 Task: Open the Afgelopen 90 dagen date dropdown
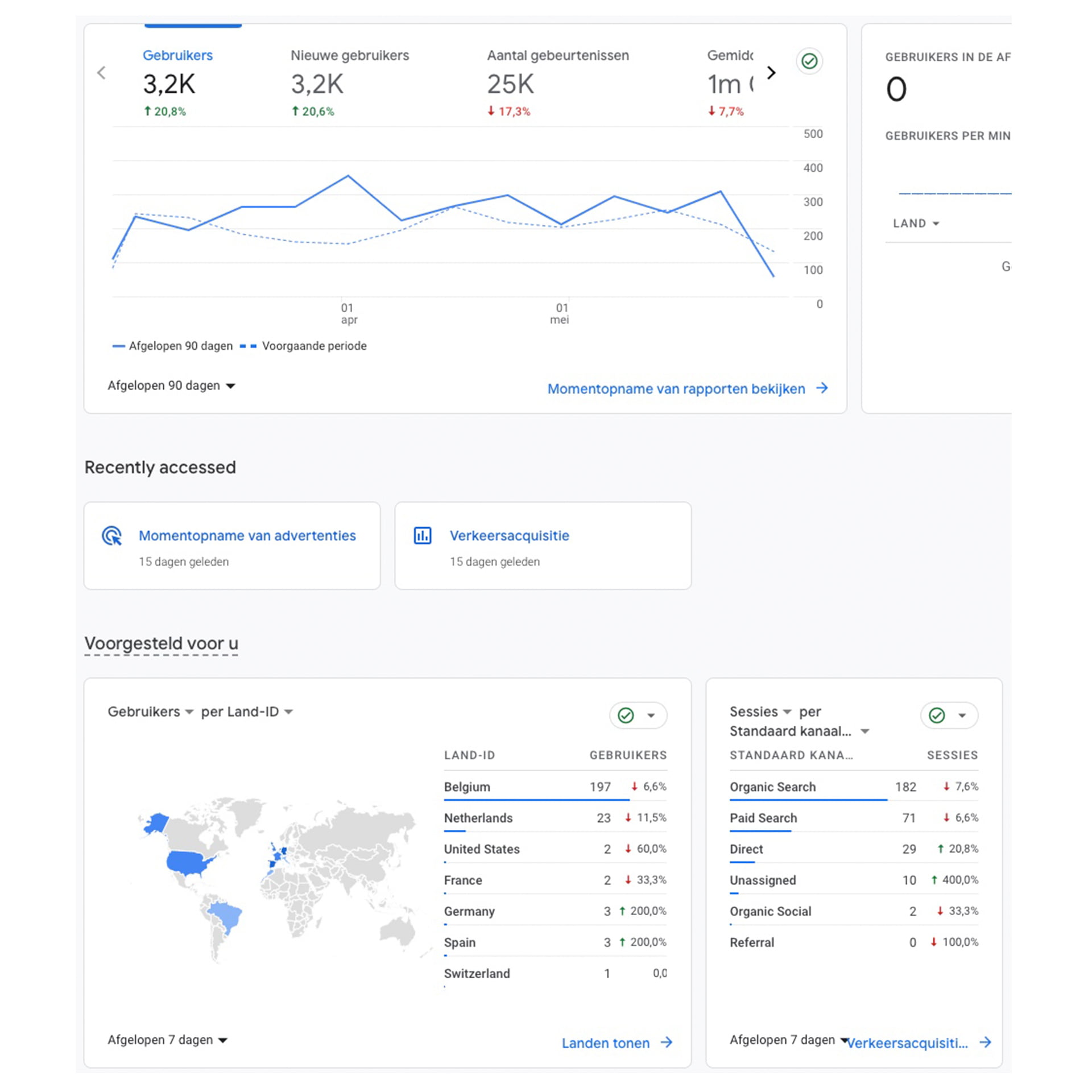[171, 386]
